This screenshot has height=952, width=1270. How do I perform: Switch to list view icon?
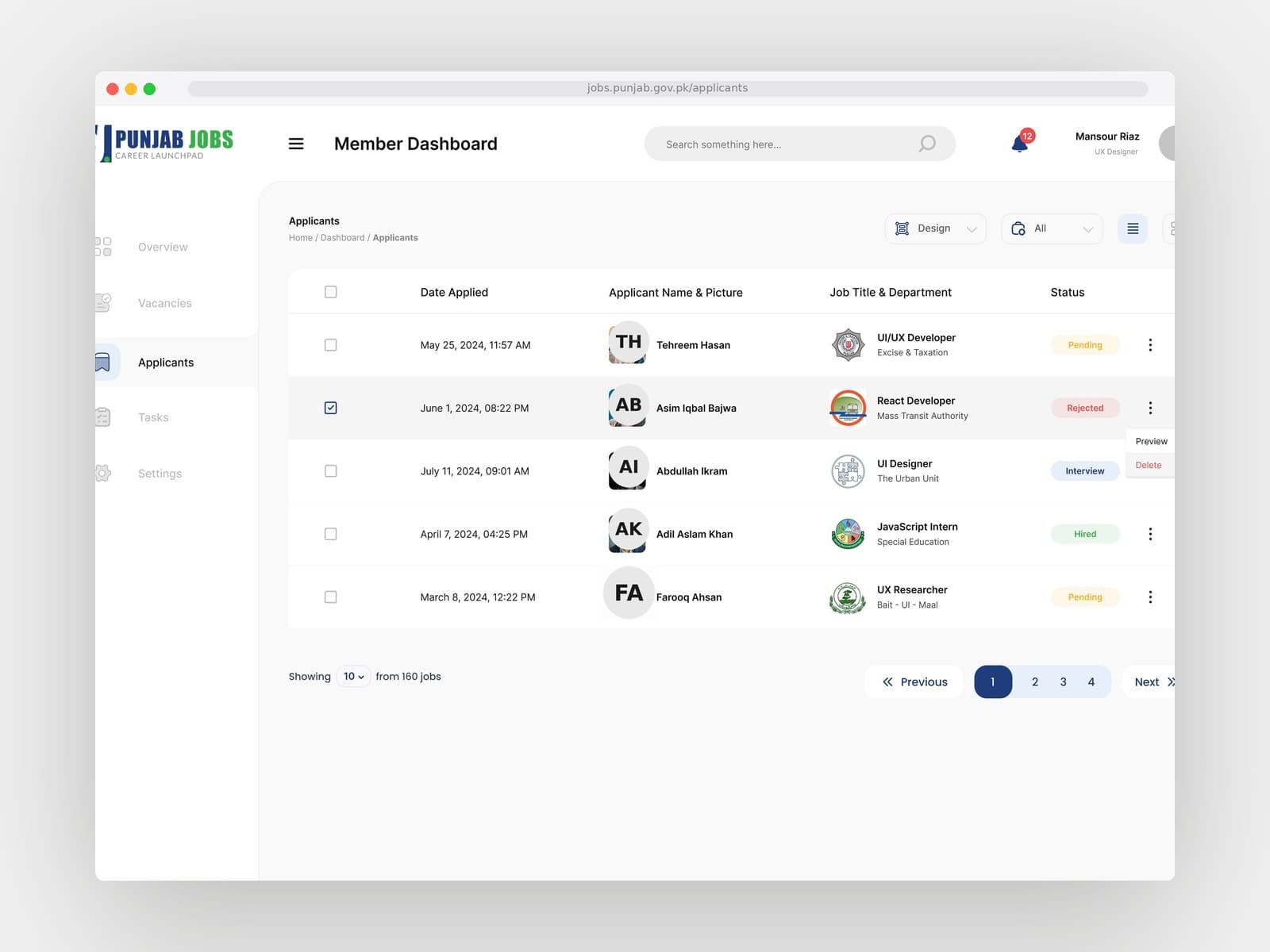1133,228
